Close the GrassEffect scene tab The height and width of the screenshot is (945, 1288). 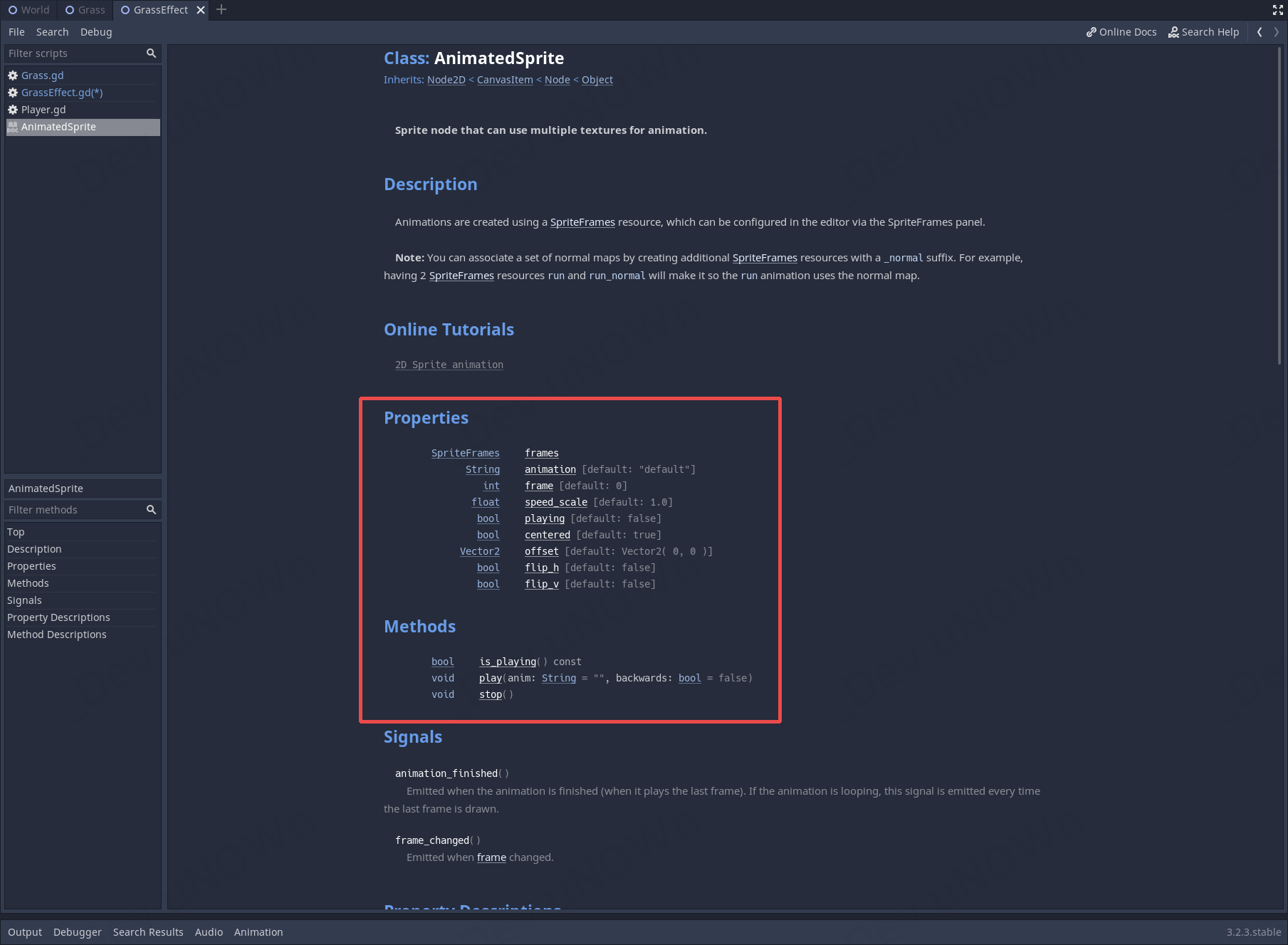(x=201, y=10)
